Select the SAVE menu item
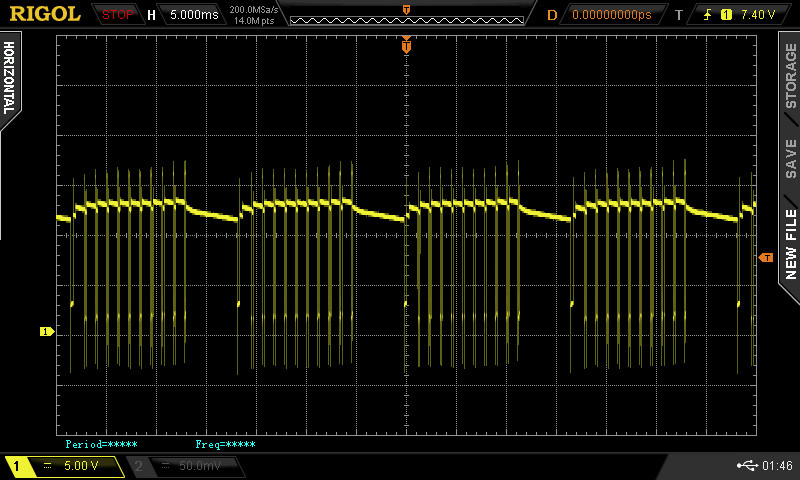 coord(790,158)
